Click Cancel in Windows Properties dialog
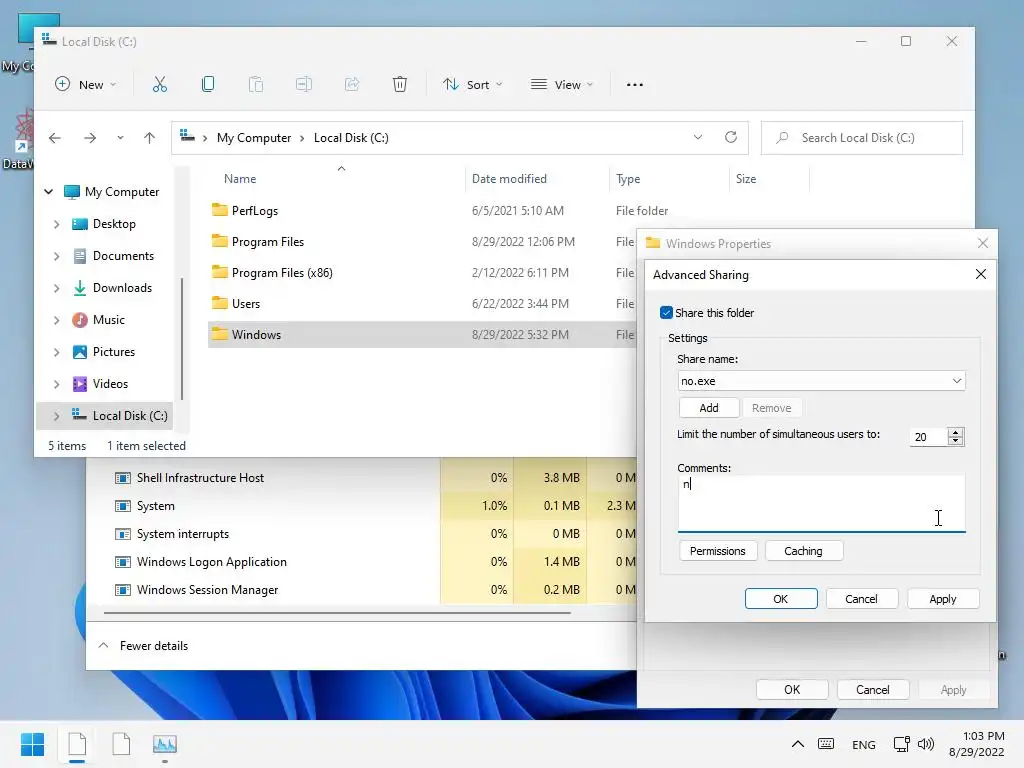The height and width of the screenshot is (768, 1024). coord(872,690)
